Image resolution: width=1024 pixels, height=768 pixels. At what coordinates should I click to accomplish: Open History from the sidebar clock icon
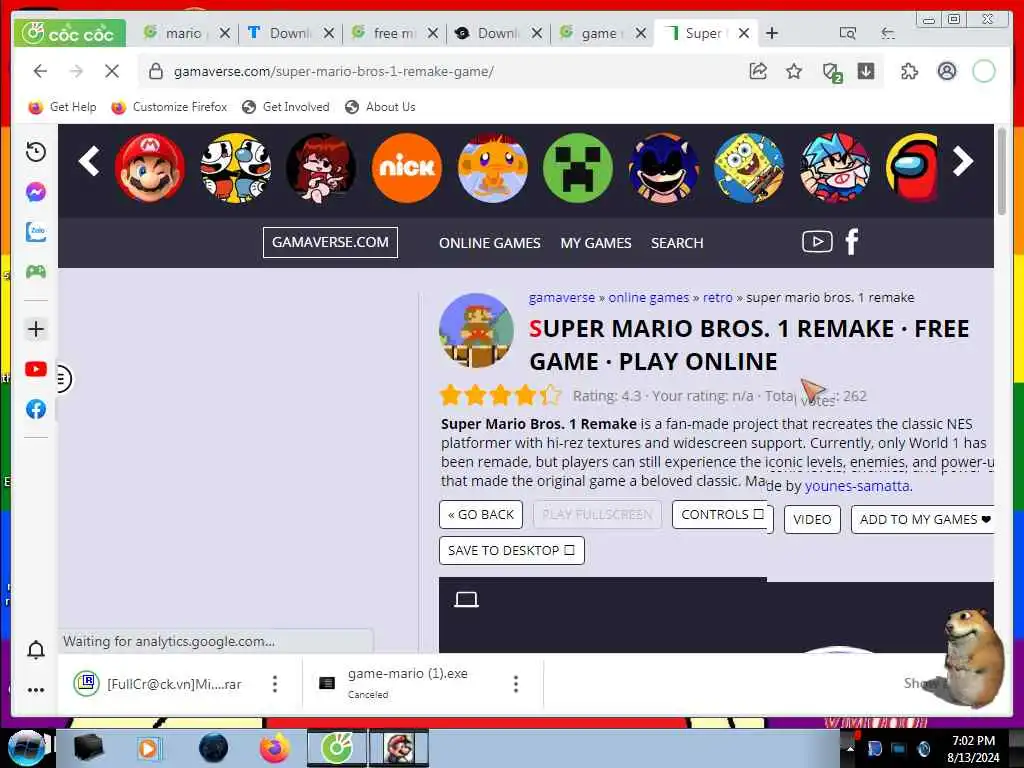click(36, 152)
